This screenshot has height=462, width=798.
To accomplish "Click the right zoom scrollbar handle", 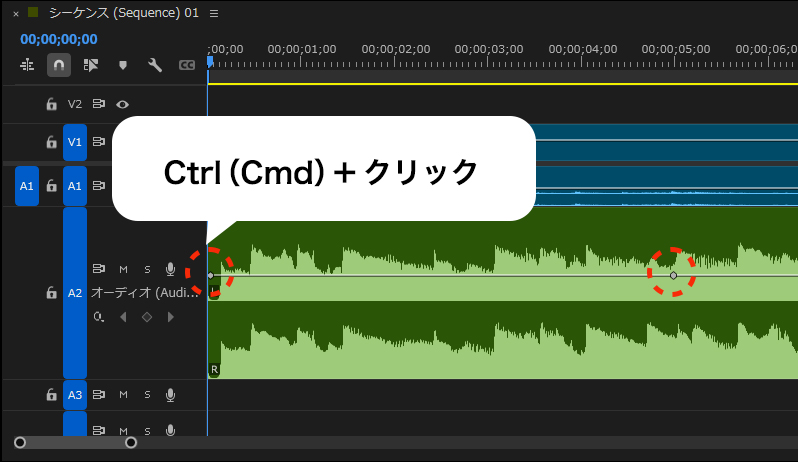I will click(x=131, y=443).
